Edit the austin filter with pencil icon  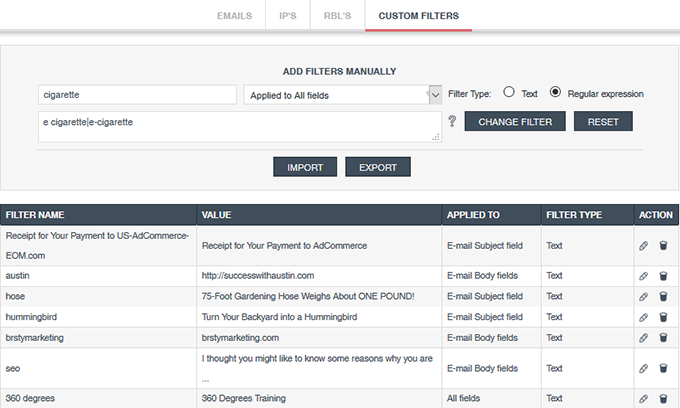click(643, 276)
